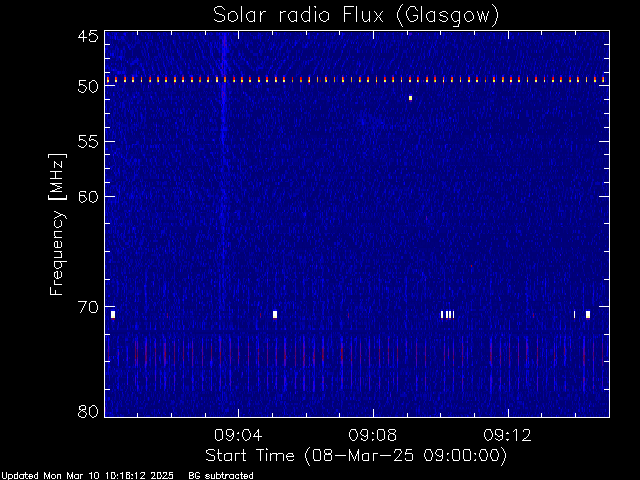Click the 45 MHz axis tick label
Image resolution: width=640 pixels, height=480 pixels.
88,36
